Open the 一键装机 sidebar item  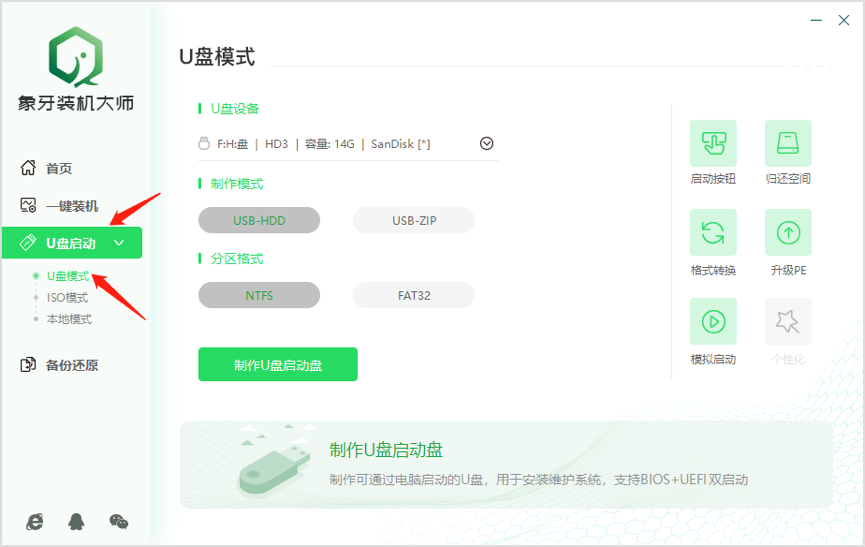[x=72, y=206]
